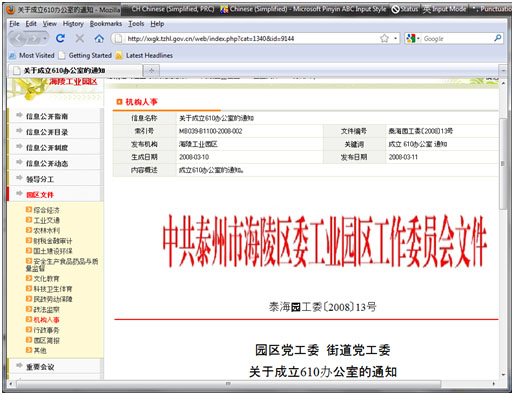Open the 信息公开指南 sidebar link

click(47, 116)
